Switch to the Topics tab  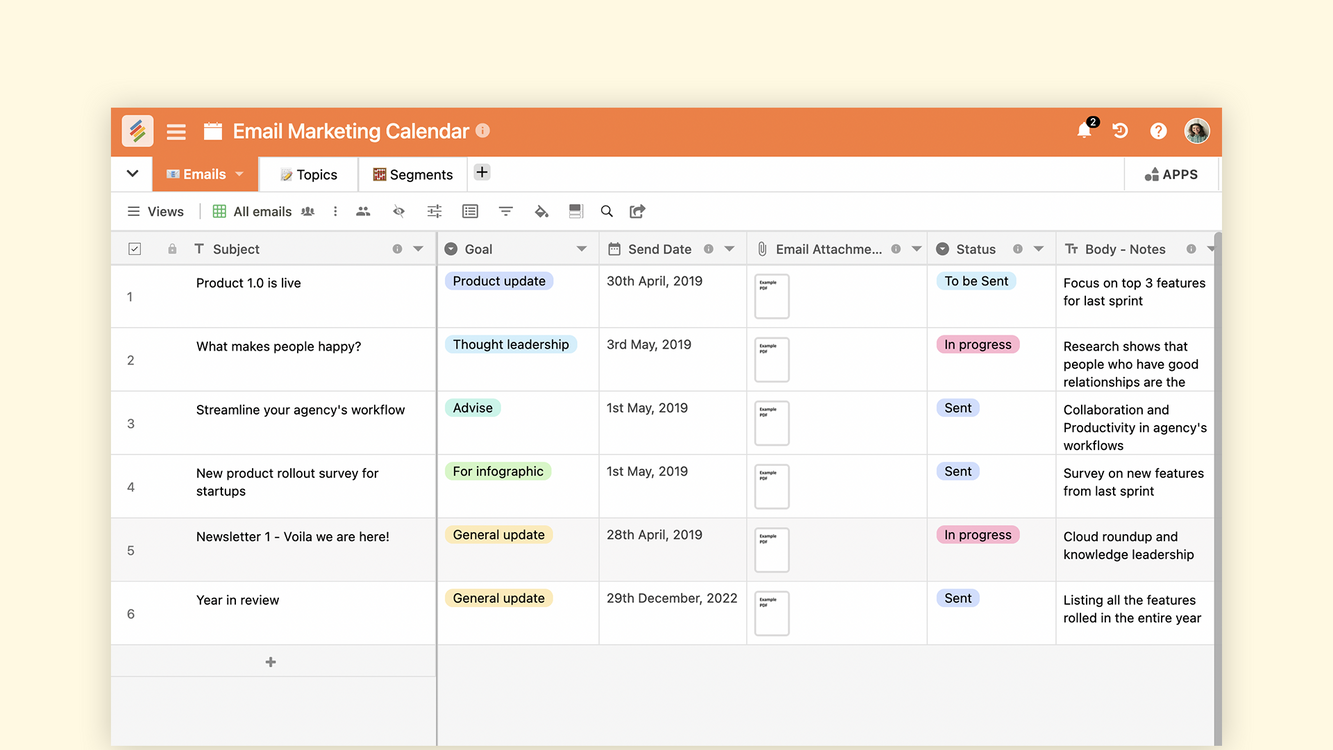point(308,174)
